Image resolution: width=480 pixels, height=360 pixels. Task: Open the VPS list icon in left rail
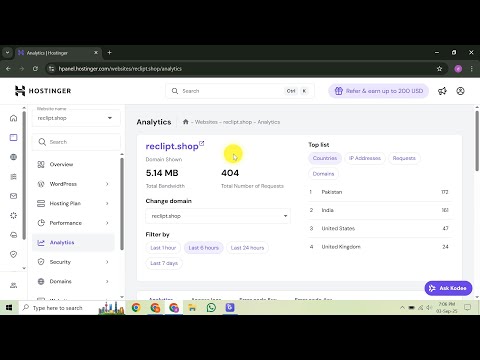pos(13,177)
